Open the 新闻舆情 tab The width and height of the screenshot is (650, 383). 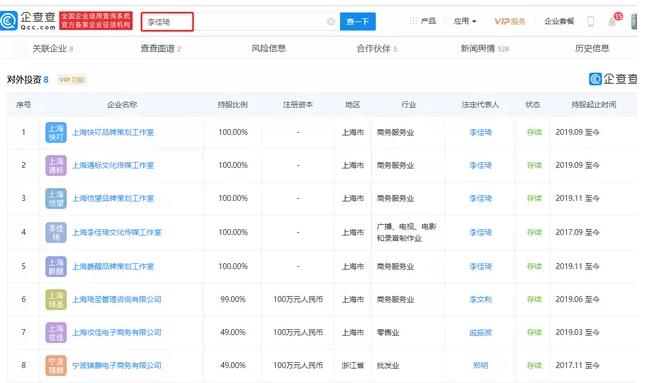485,48
